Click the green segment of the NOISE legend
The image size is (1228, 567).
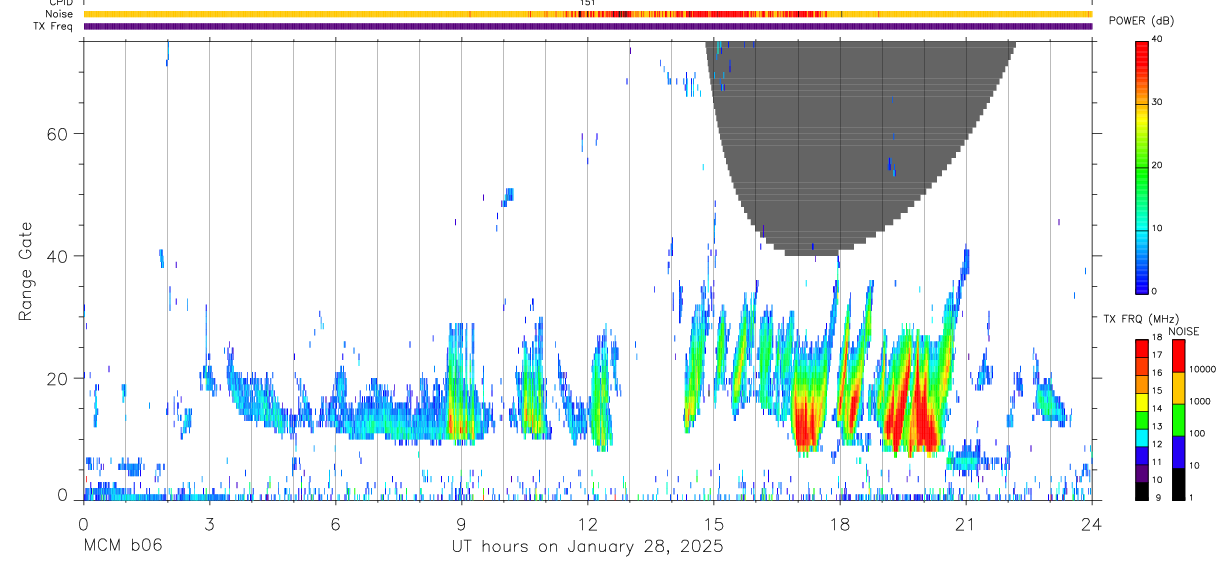[1178, 419]
